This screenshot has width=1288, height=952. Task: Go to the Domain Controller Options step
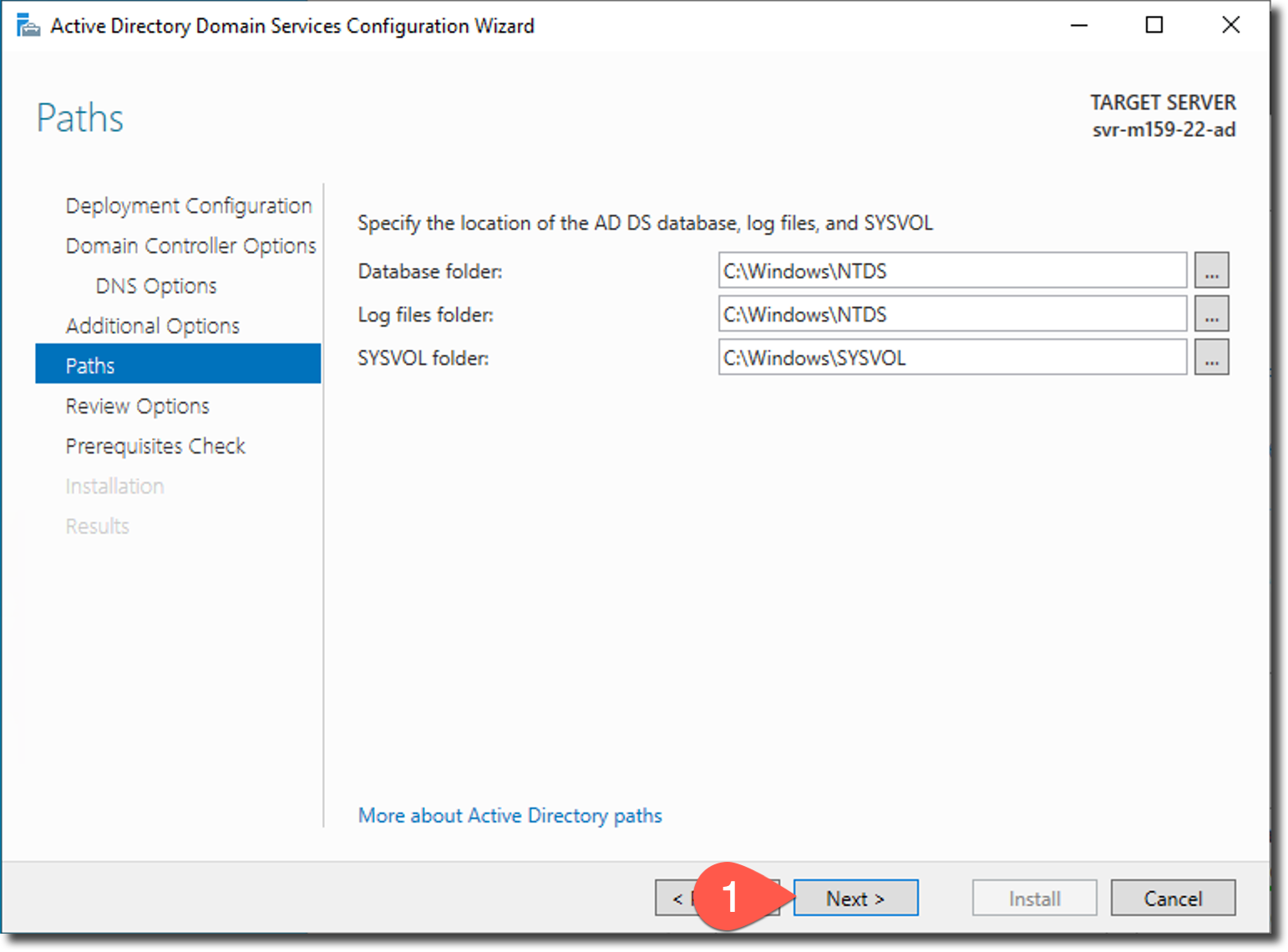[190, 246]
